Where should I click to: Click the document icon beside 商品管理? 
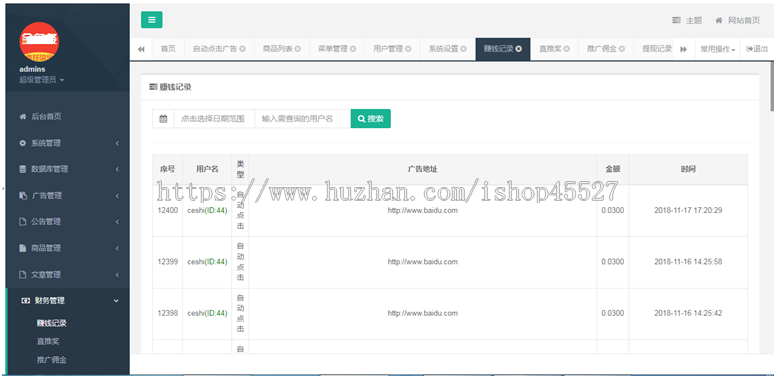tap(22, 248)
